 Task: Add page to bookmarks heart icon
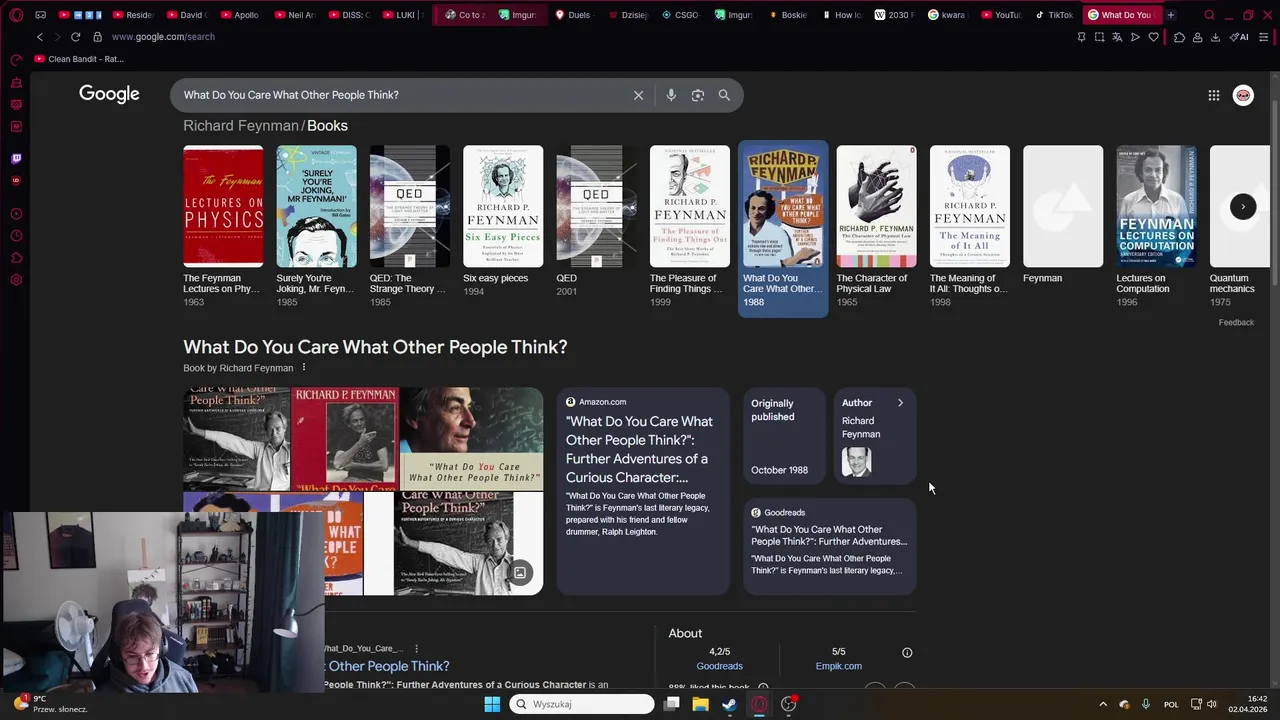coord(1153,37)
